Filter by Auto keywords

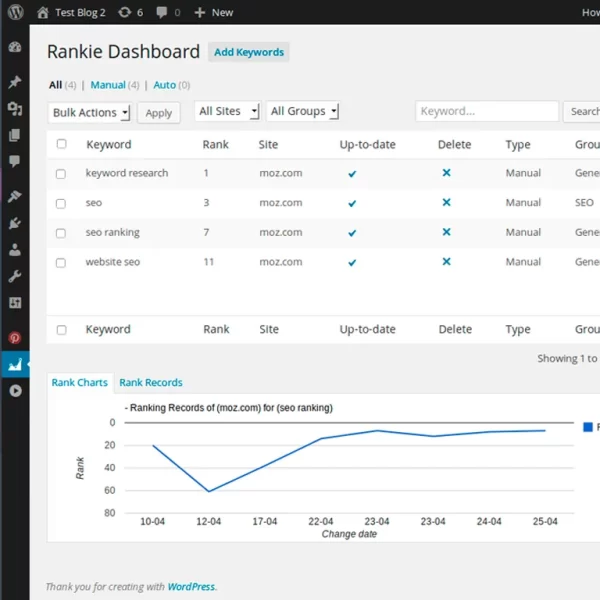tap(165, 85)
